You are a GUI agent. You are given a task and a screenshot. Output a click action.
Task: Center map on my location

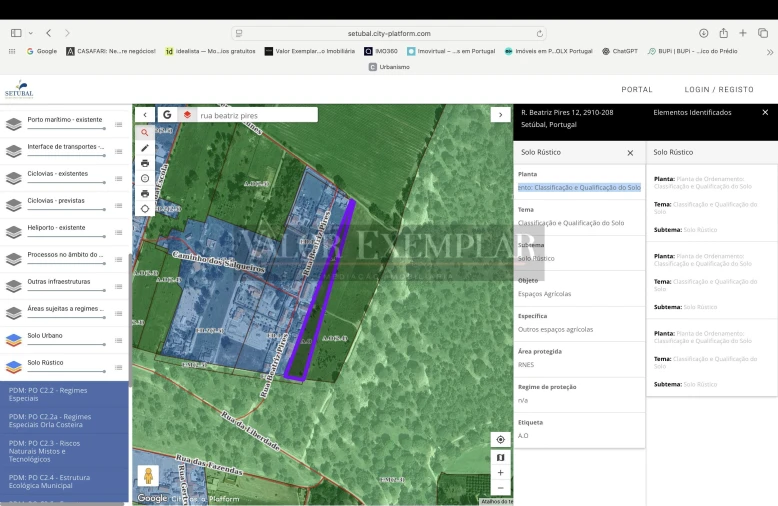coord(500,440)
